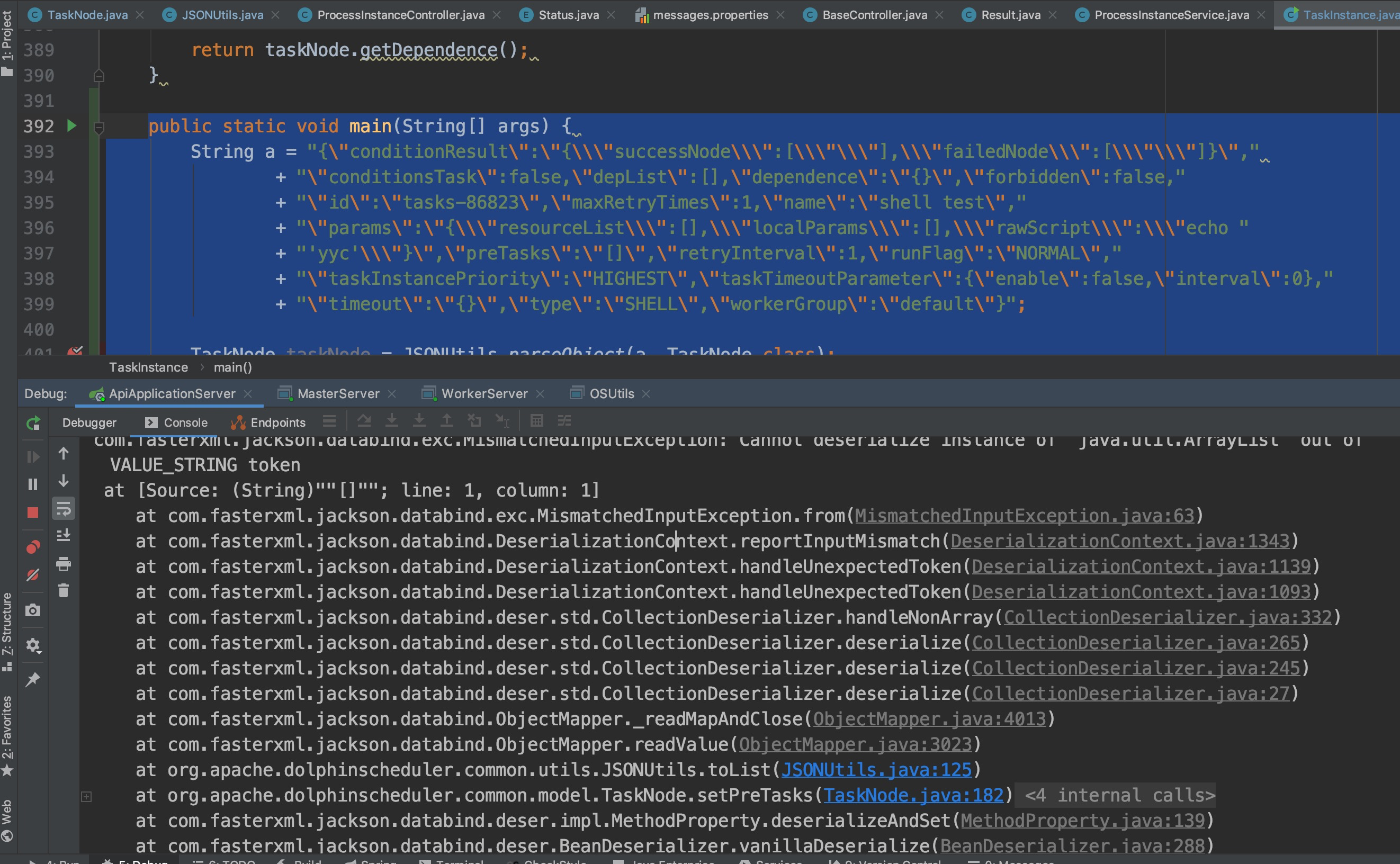The height and width of the screenshot is (864, 1400).
Task: Clear all console output with the trash icon
Action: [64, 590]
